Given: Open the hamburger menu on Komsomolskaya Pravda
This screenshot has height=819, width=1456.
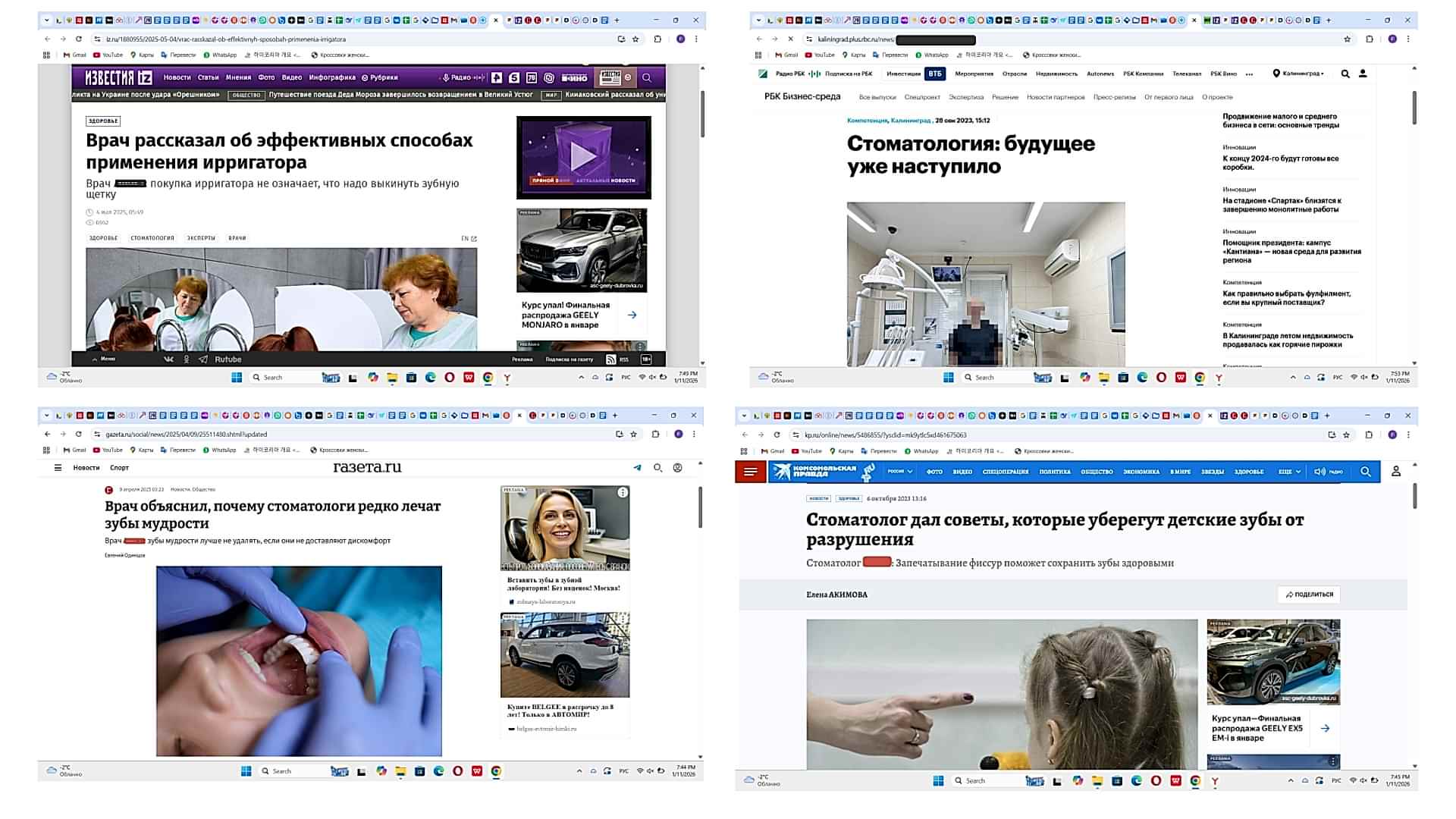Looking at the screenshot, I should [751, 472].
